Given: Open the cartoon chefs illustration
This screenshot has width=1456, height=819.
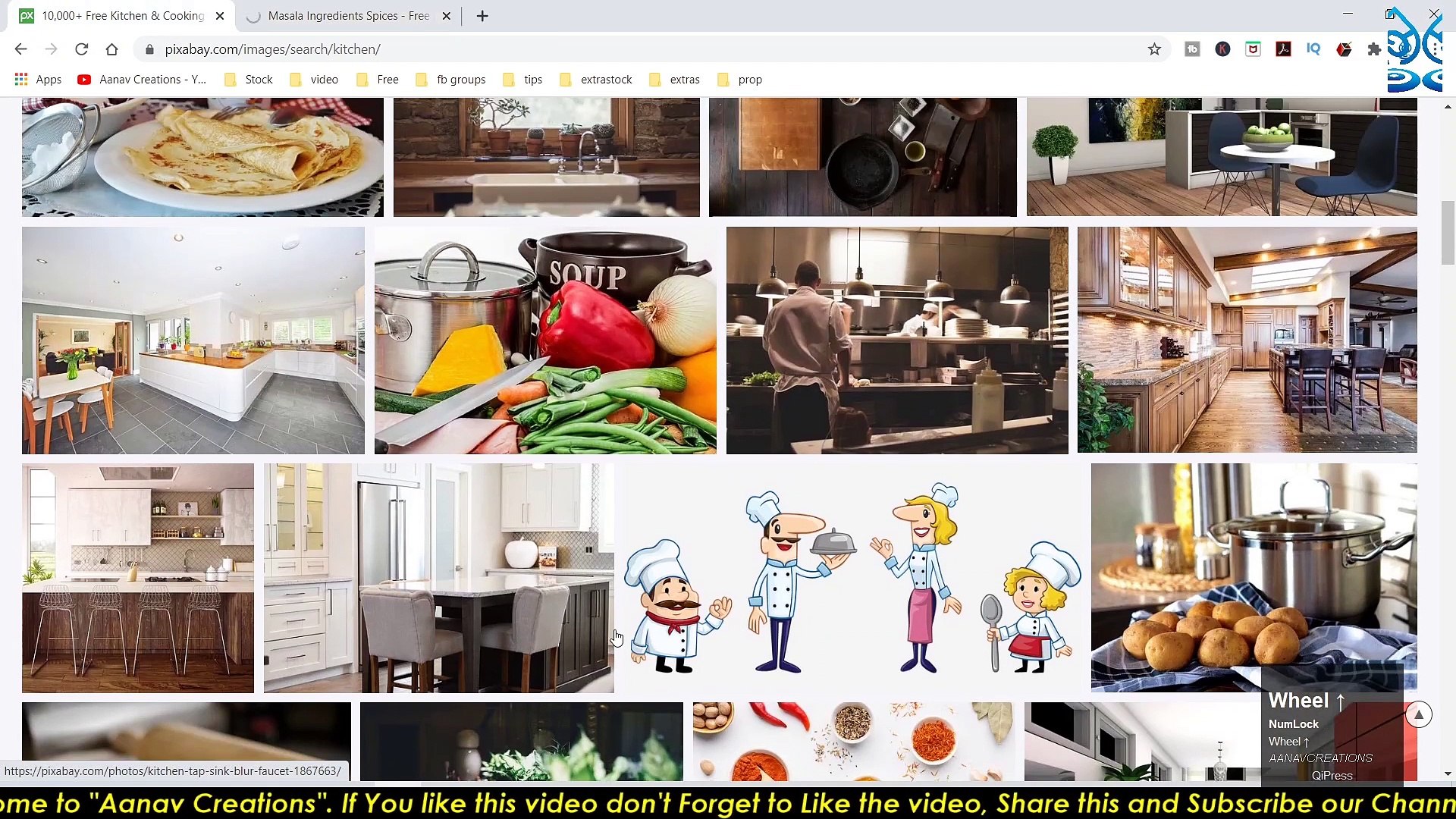Looking at the screenshot, I should coord(852,578).
